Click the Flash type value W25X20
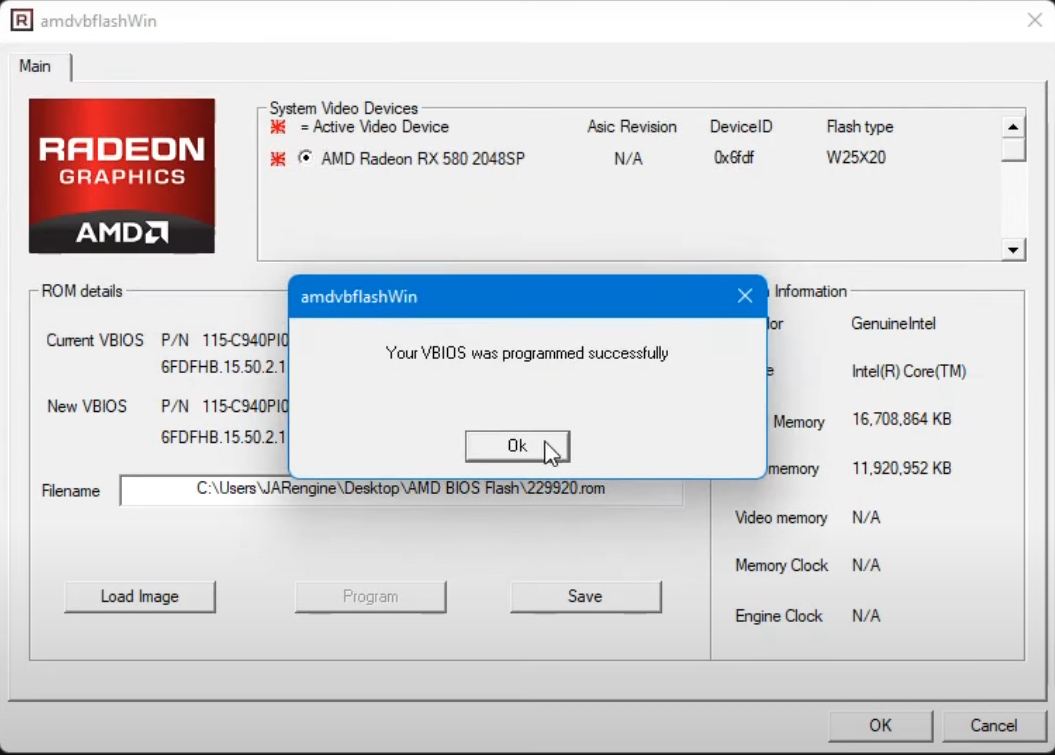Viewport: 1055px width, 755px height. 856,157
